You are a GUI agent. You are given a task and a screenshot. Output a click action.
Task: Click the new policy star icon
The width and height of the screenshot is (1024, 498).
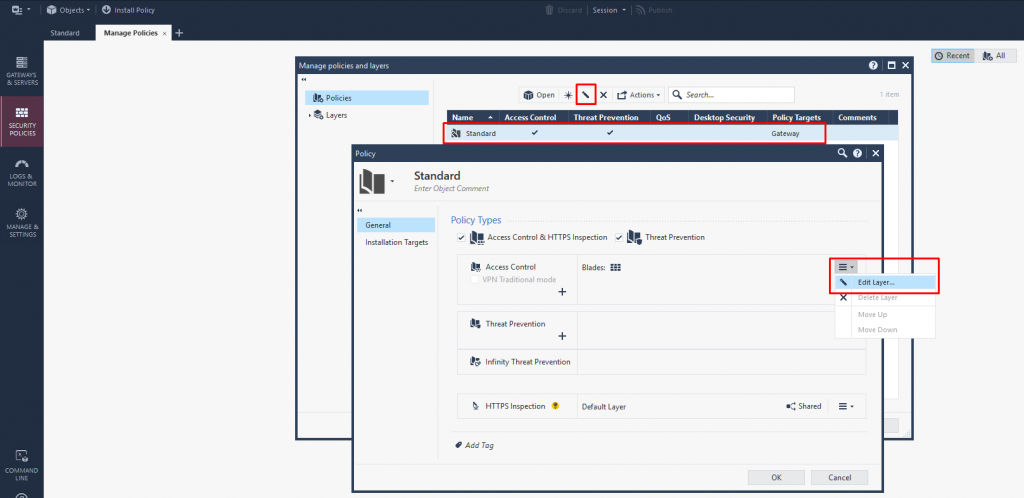click(x=568, y=95)
